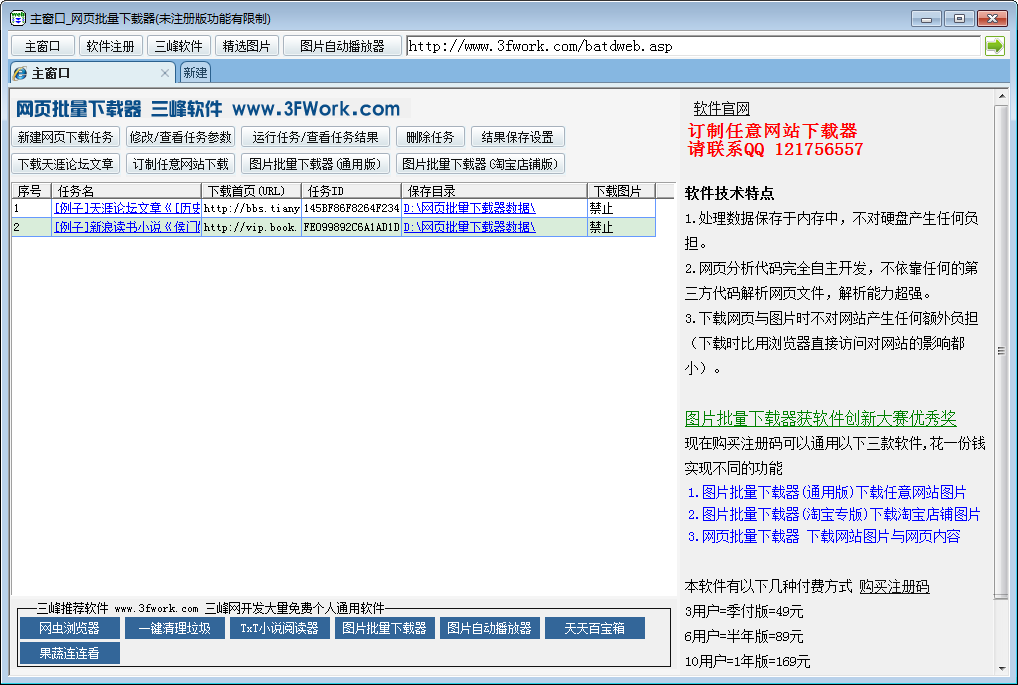Open link 1 图片批量下载器(通用版)
Image resolution: width=1018 pixels, height=685 pixels.
[x=826, y=492]
